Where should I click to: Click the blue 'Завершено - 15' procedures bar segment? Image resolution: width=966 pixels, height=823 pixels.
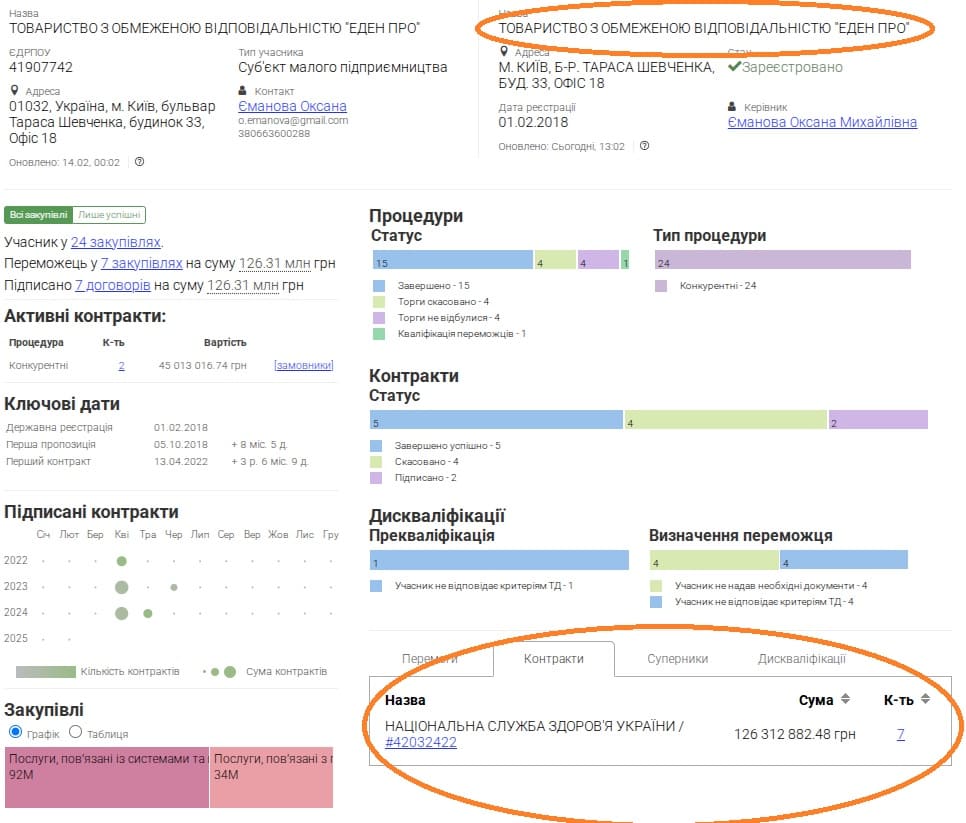tap(451, 260)
